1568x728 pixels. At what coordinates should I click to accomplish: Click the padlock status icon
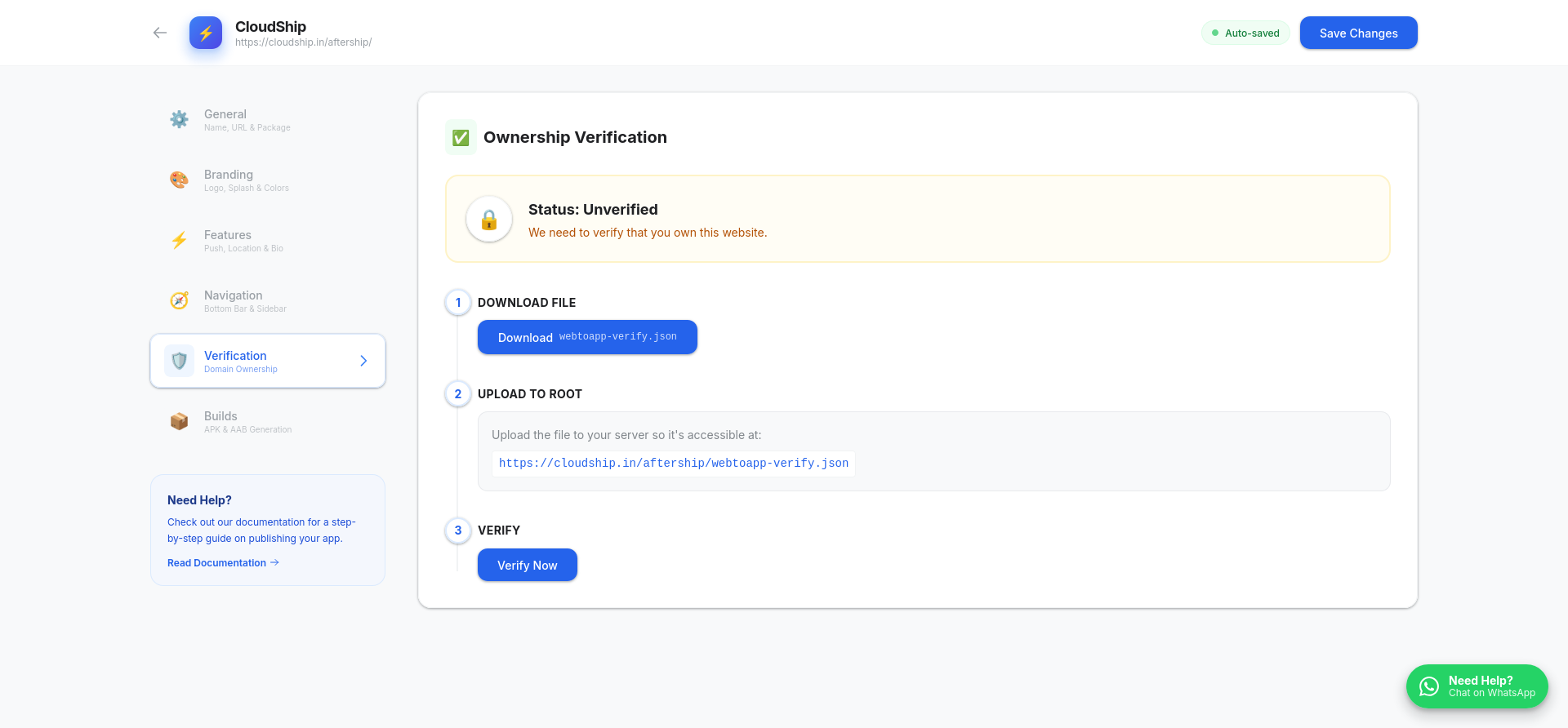tap(489, 220)
